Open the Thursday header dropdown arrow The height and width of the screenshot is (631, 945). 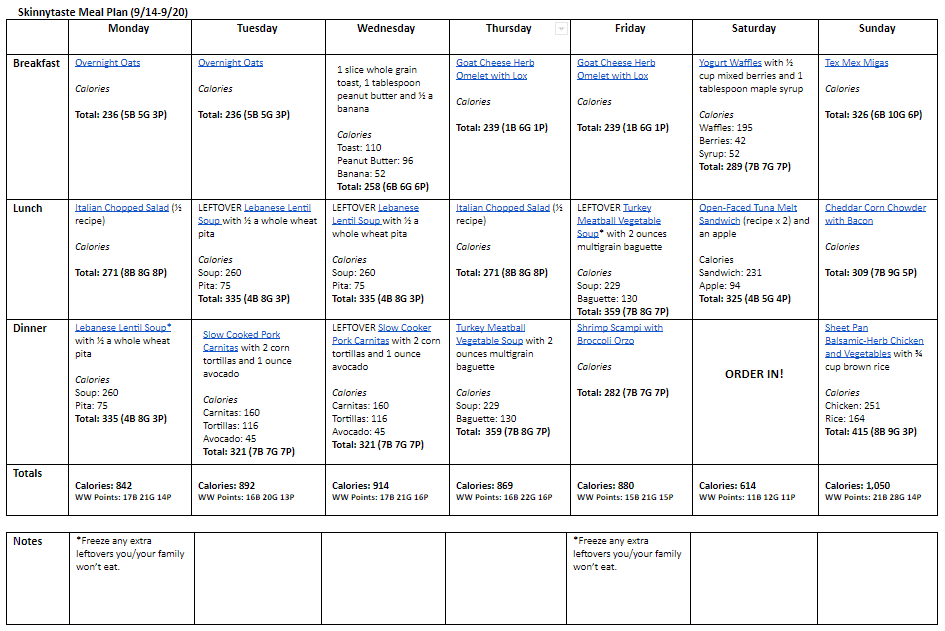[561, 29]
